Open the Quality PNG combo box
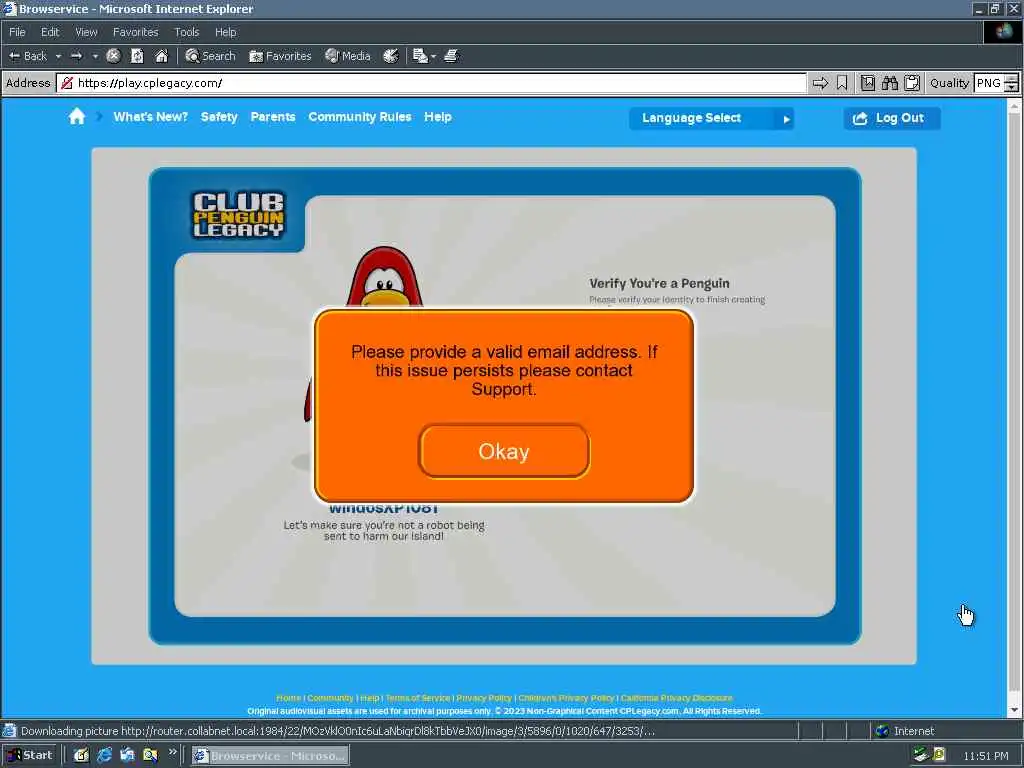 (995, 83)
